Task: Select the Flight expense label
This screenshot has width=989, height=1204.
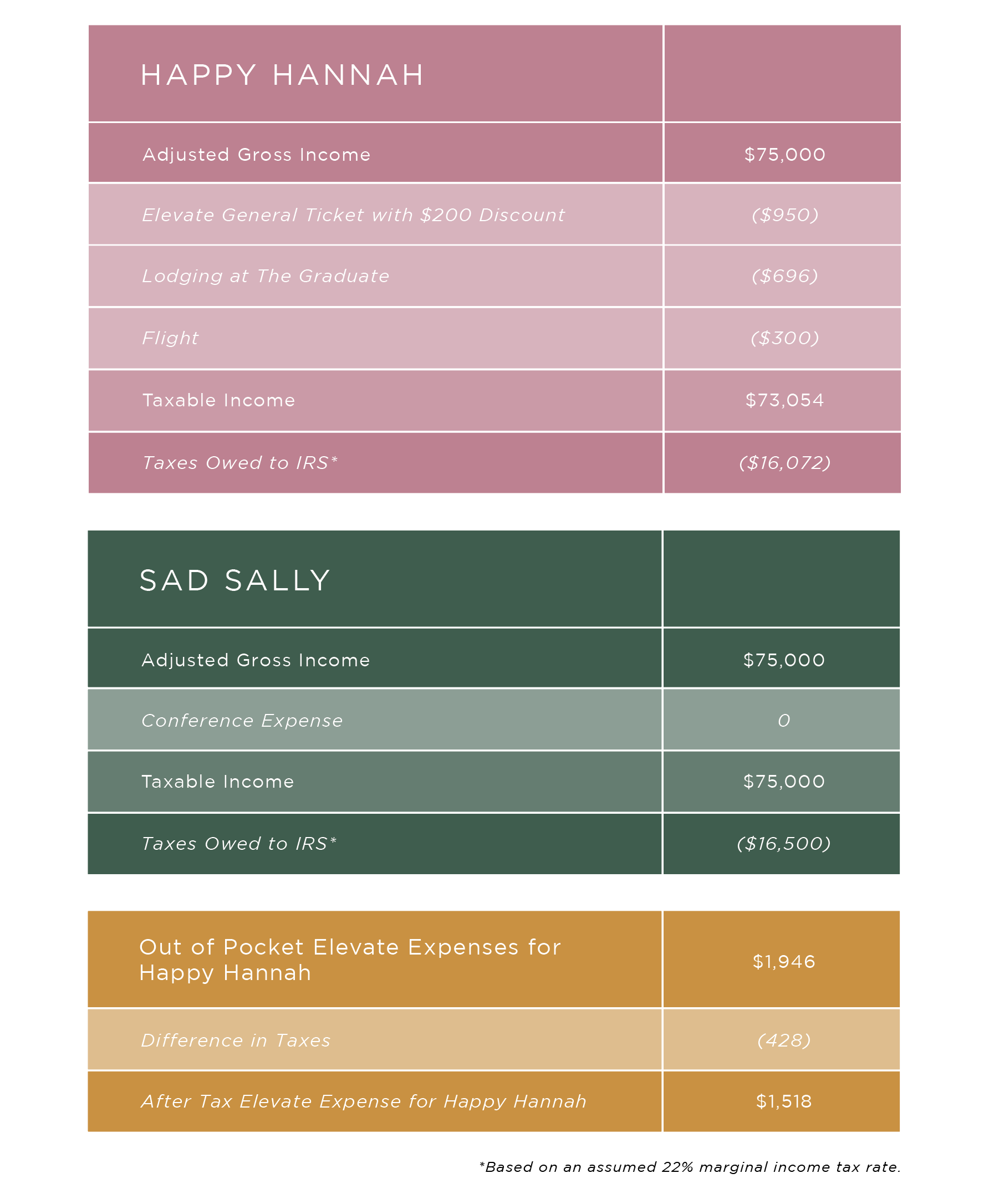Action: coord(170,338)
